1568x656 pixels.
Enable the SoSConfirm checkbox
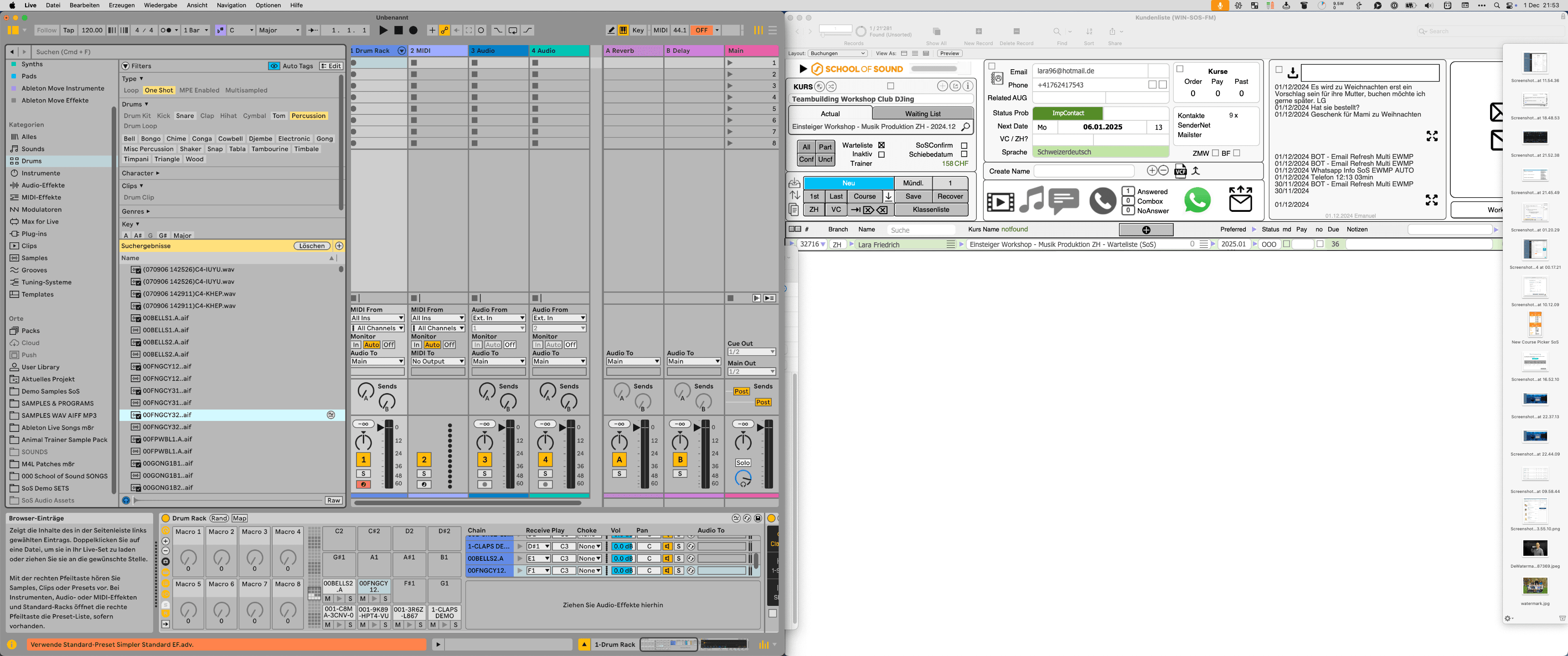(x=964, y=145)
